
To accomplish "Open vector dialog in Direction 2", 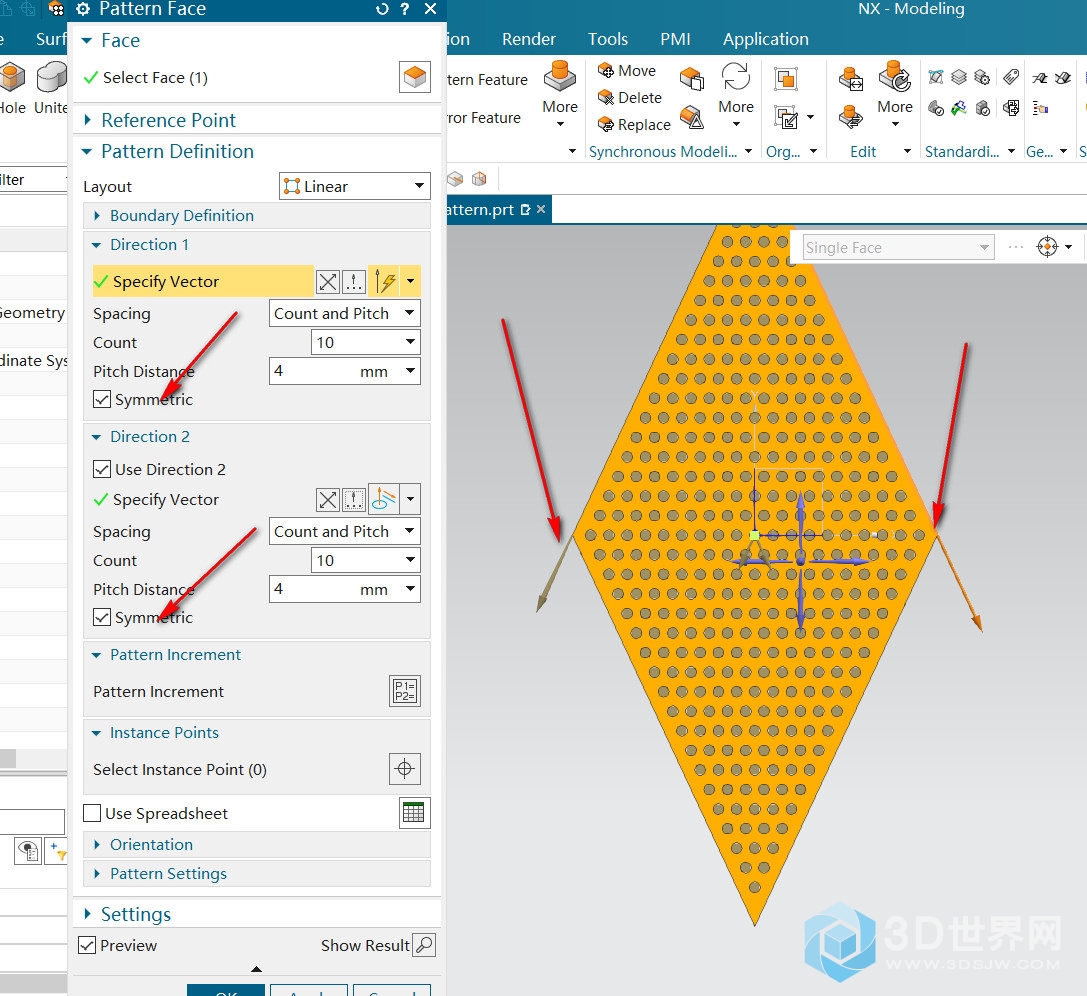I will pos(354,500).
